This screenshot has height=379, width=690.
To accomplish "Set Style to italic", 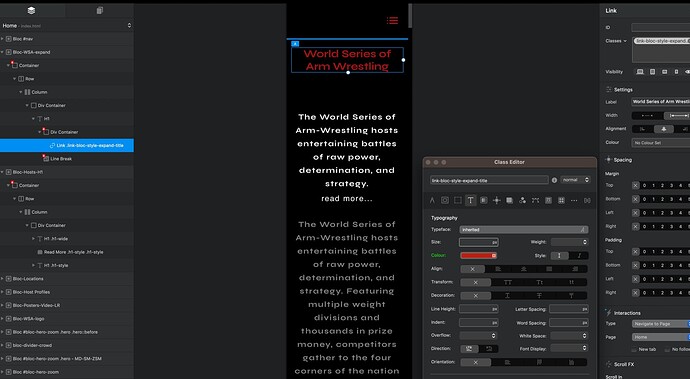I will click(x=579, y=255).
